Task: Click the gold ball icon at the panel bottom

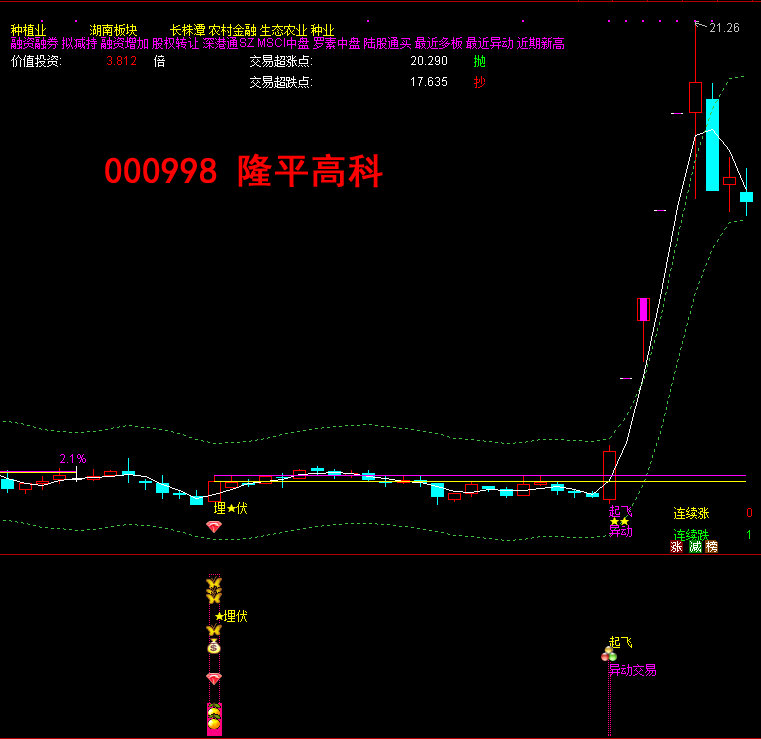Action: click(x=213, y=722)
